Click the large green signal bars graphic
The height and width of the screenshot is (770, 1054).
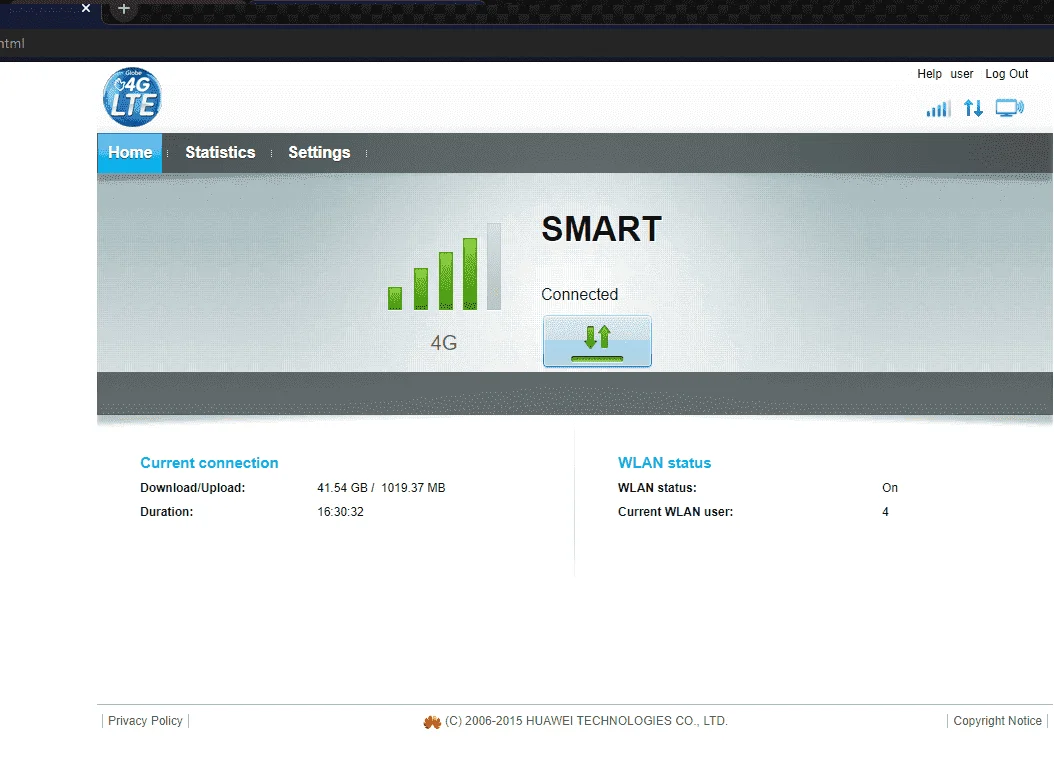point(444,267)
